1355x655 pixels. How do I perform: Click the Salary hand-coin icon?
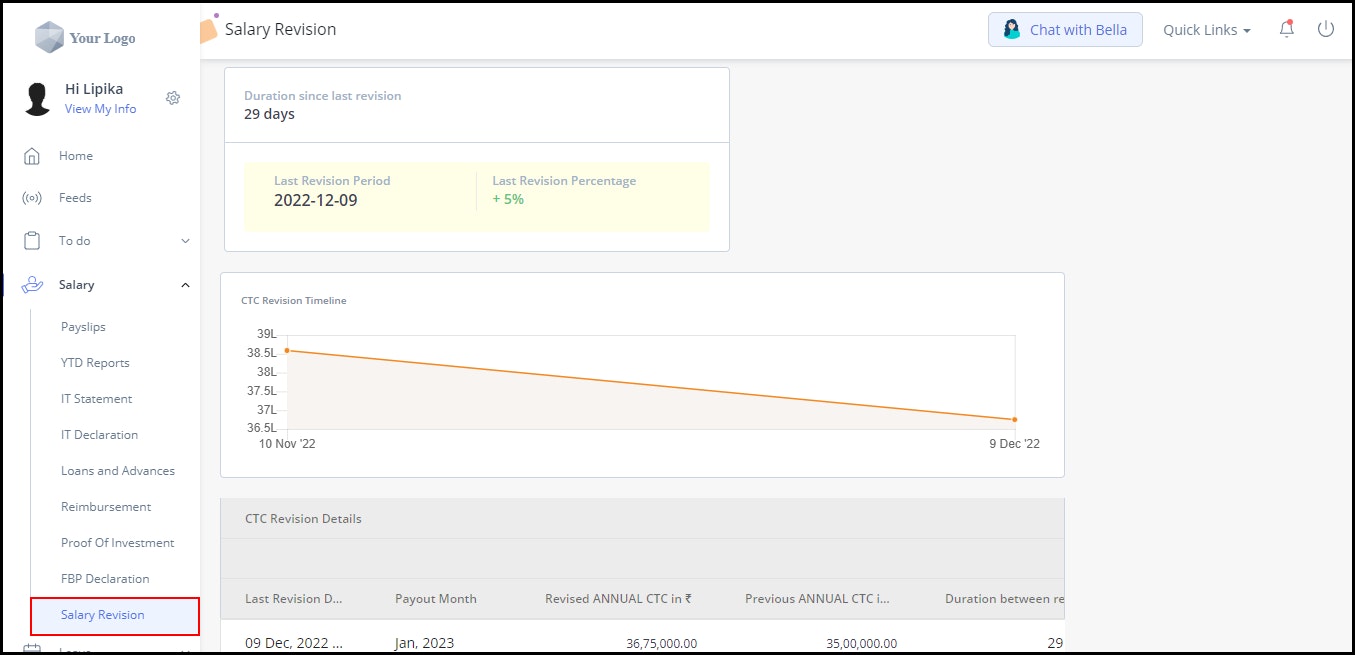click(32, 285)
